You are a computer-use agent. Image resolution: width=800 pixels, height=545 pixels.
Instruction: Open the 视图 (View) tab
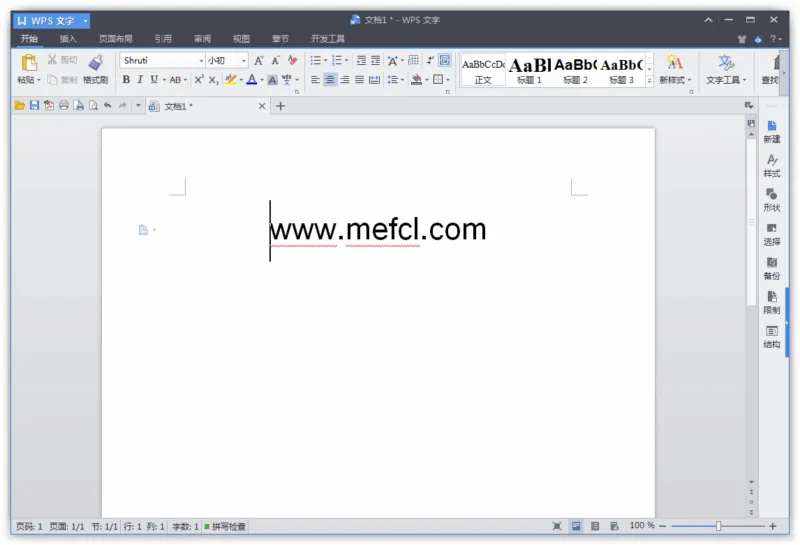point(241,39)
